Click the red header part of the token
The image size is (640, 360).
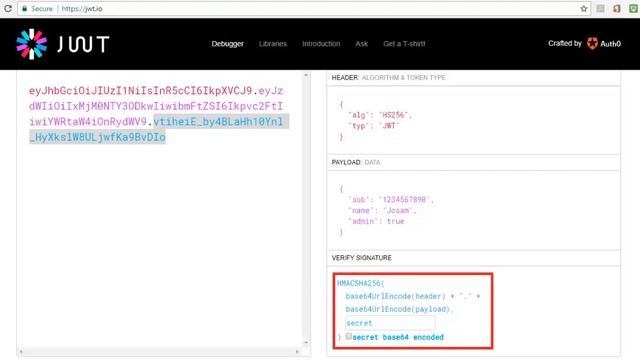click(x=140, y=91)
